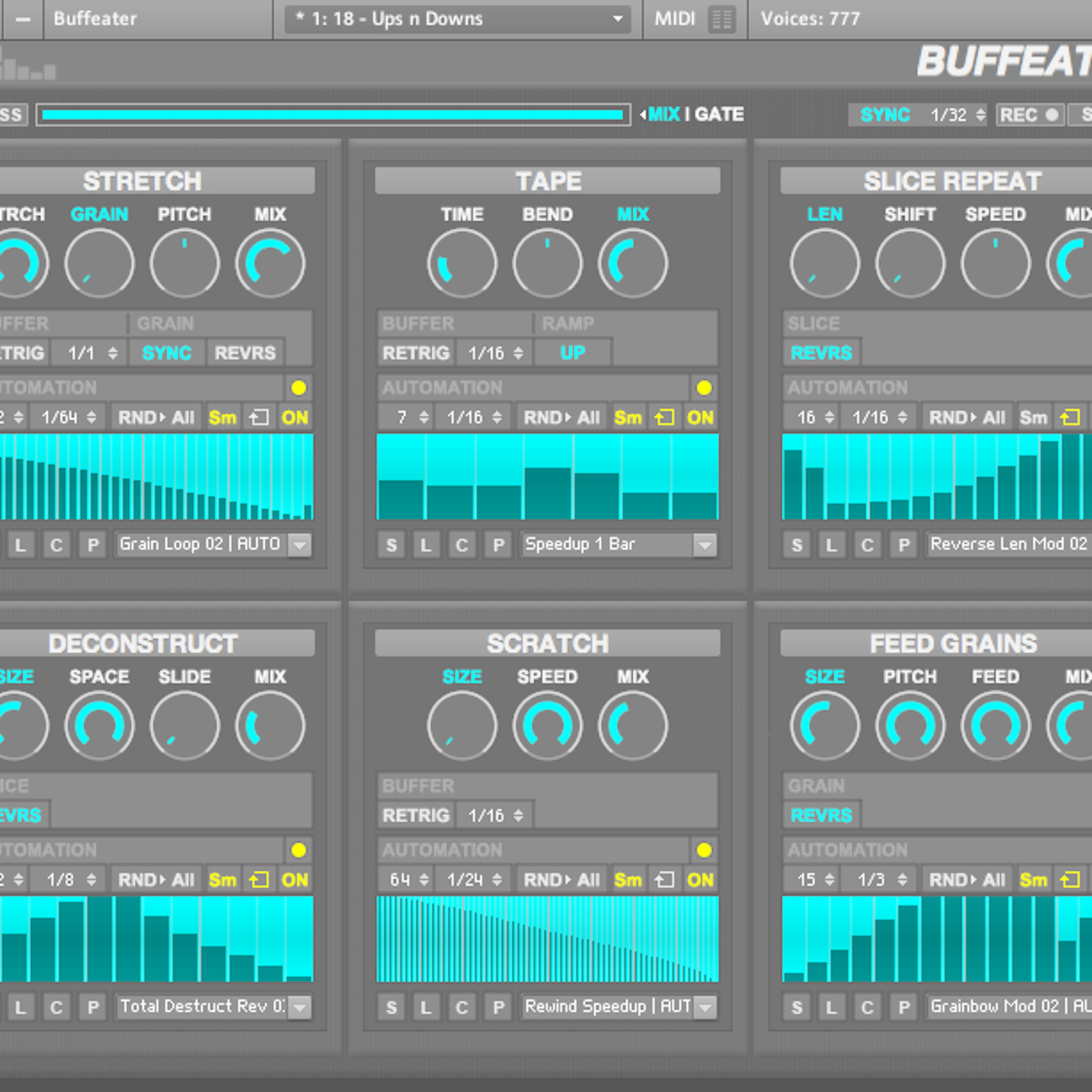Image resolution: width=1092 pixels, height=1092 pixels.
Task: Open the main preset dropdown Ups n Downs
Action: [458, 19]
